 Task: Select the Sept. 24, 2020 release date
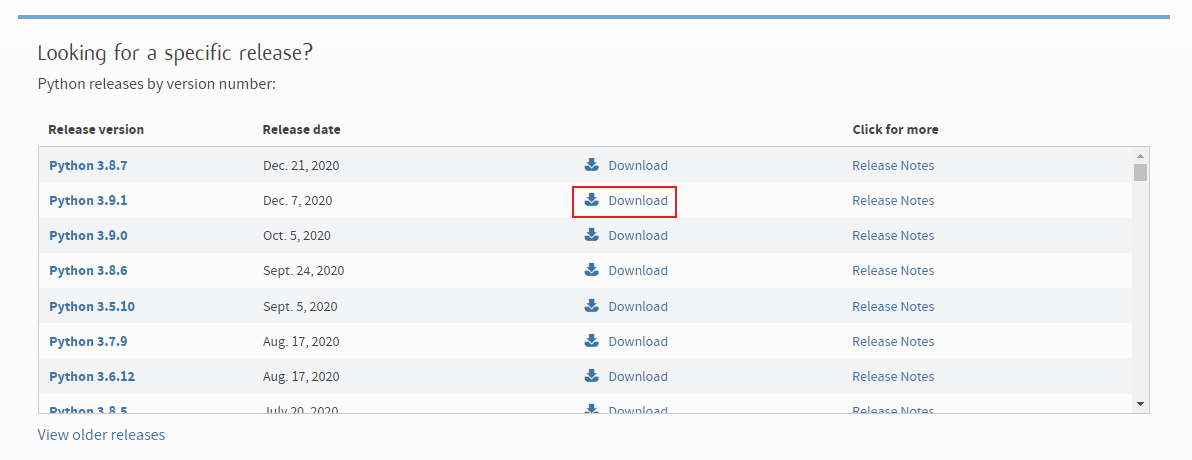[x=303, y=271]
